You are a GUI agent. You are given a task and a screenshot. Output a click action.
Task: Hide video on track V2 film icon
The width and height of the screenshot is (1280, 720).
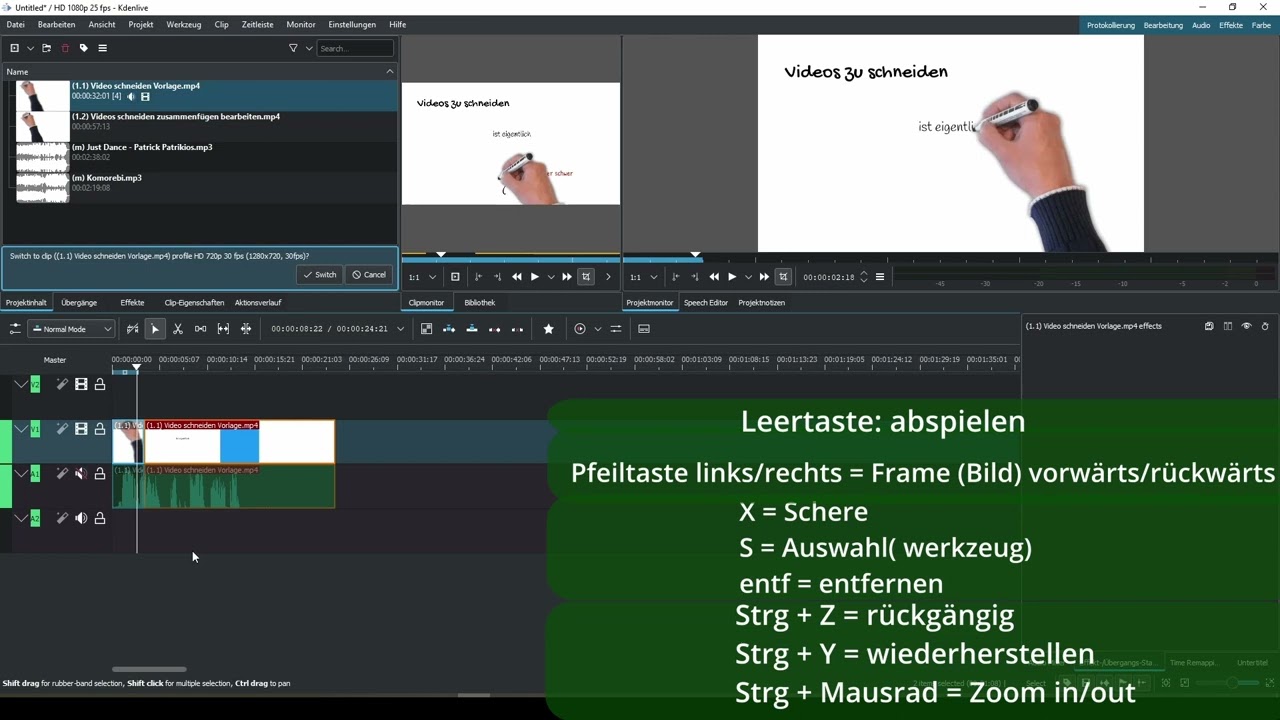click(x=81, y=384)
